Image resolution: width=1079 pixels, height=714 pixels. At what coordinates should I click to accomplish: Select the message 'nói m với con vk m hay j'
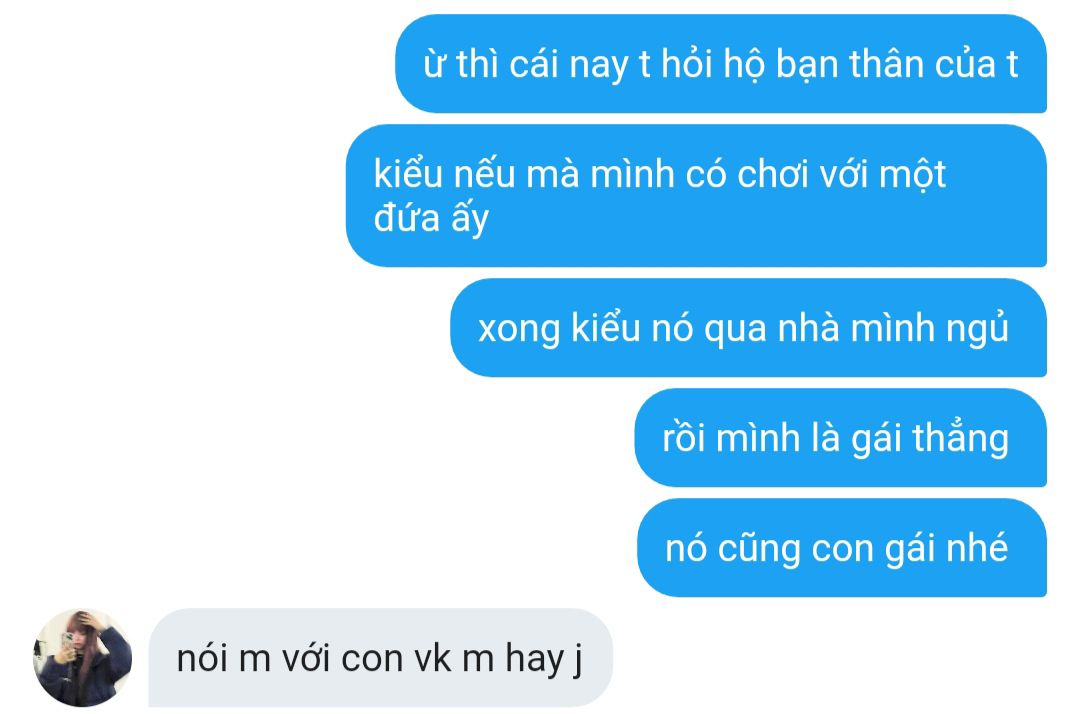pos(381,658)
